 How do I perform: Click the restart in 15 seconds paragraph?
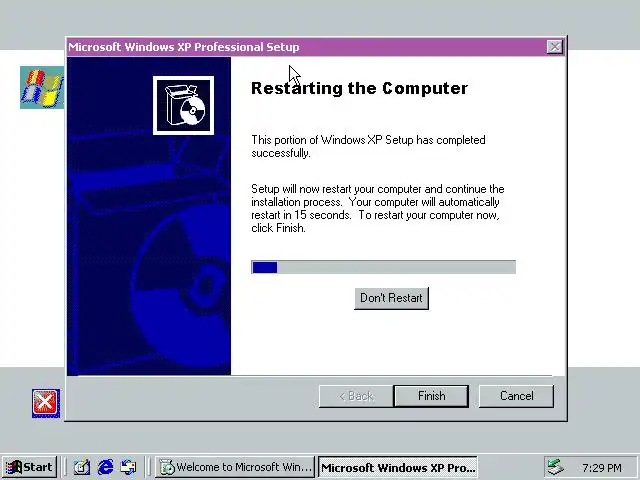[378, 208]
